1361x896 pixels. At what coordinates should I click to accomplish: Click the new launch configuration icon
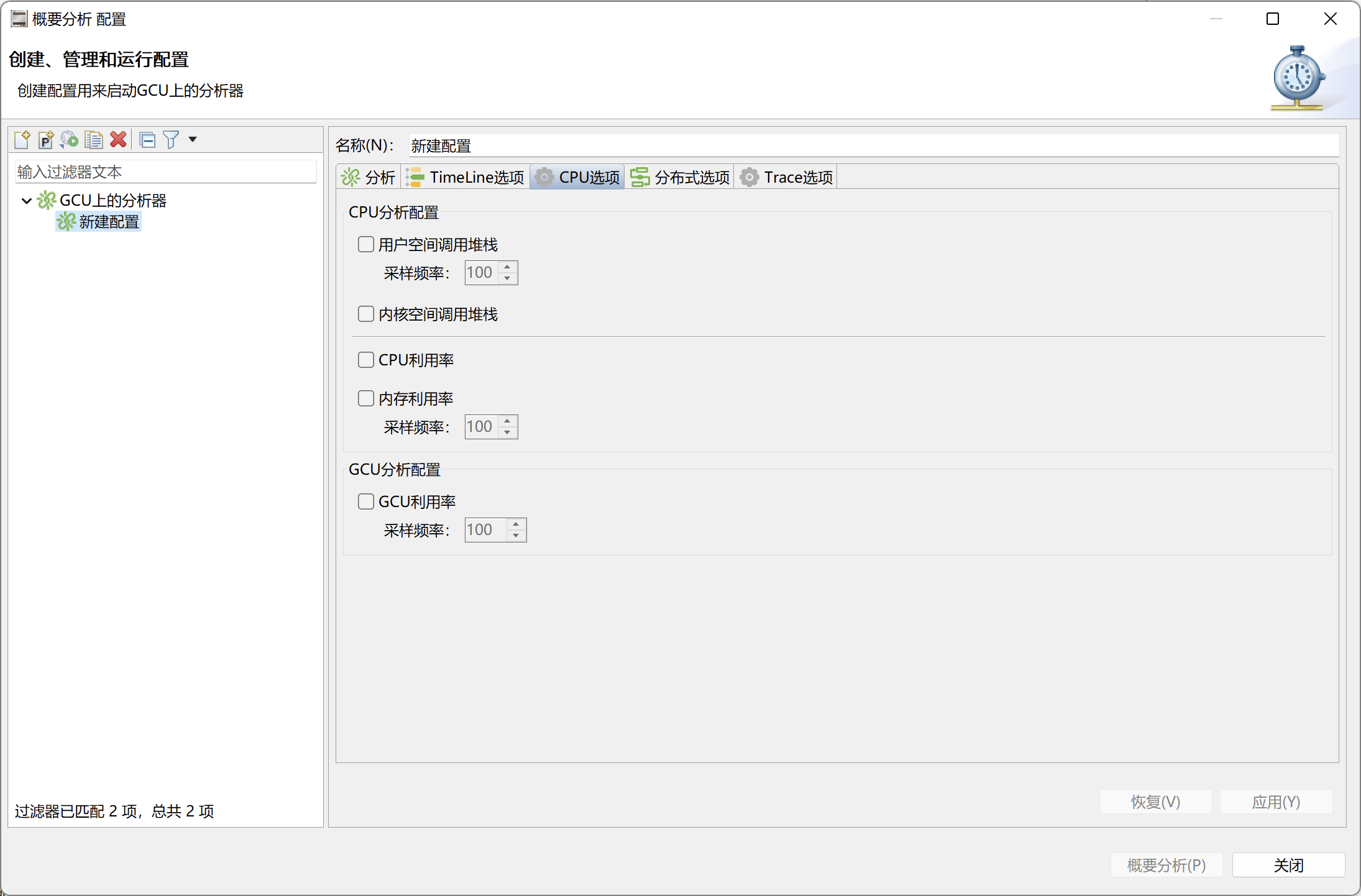point(22,140)
